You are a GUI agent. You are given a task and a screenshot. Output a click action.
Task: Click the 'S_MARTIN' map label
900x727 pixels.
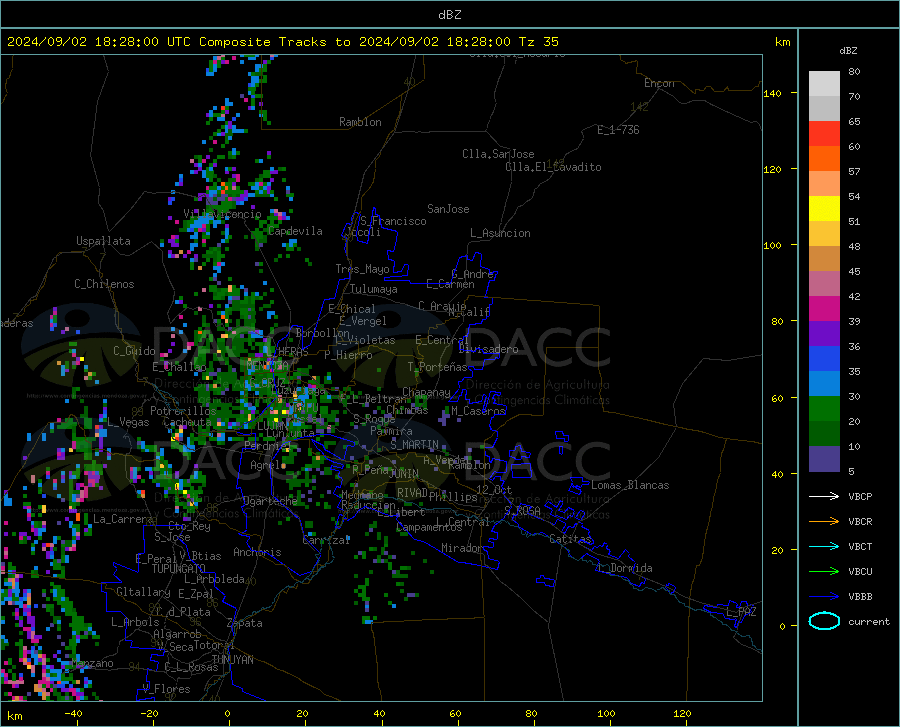click(x=414, y=445)
